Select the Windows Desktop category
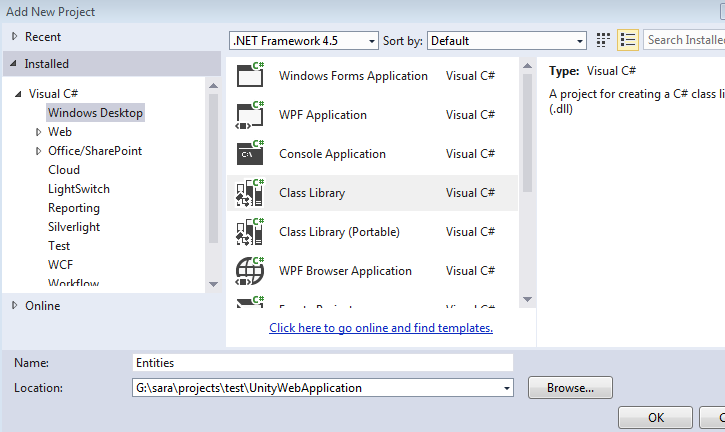 [95, 112]
